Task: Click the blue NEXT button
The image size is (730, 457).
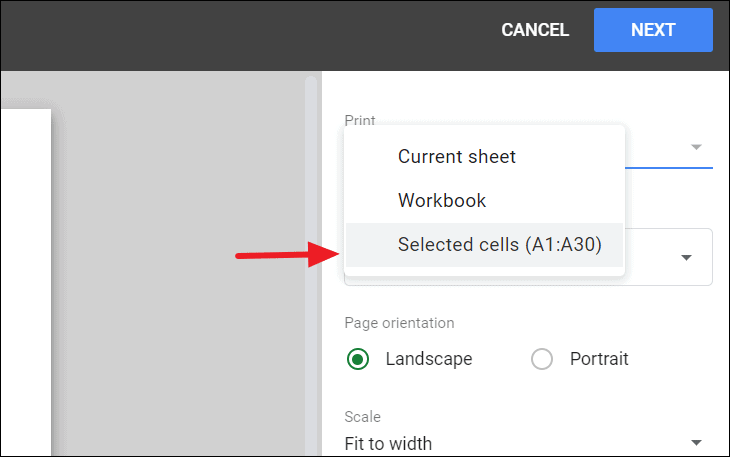Action: pyautogui.click(x=653, y=30)
